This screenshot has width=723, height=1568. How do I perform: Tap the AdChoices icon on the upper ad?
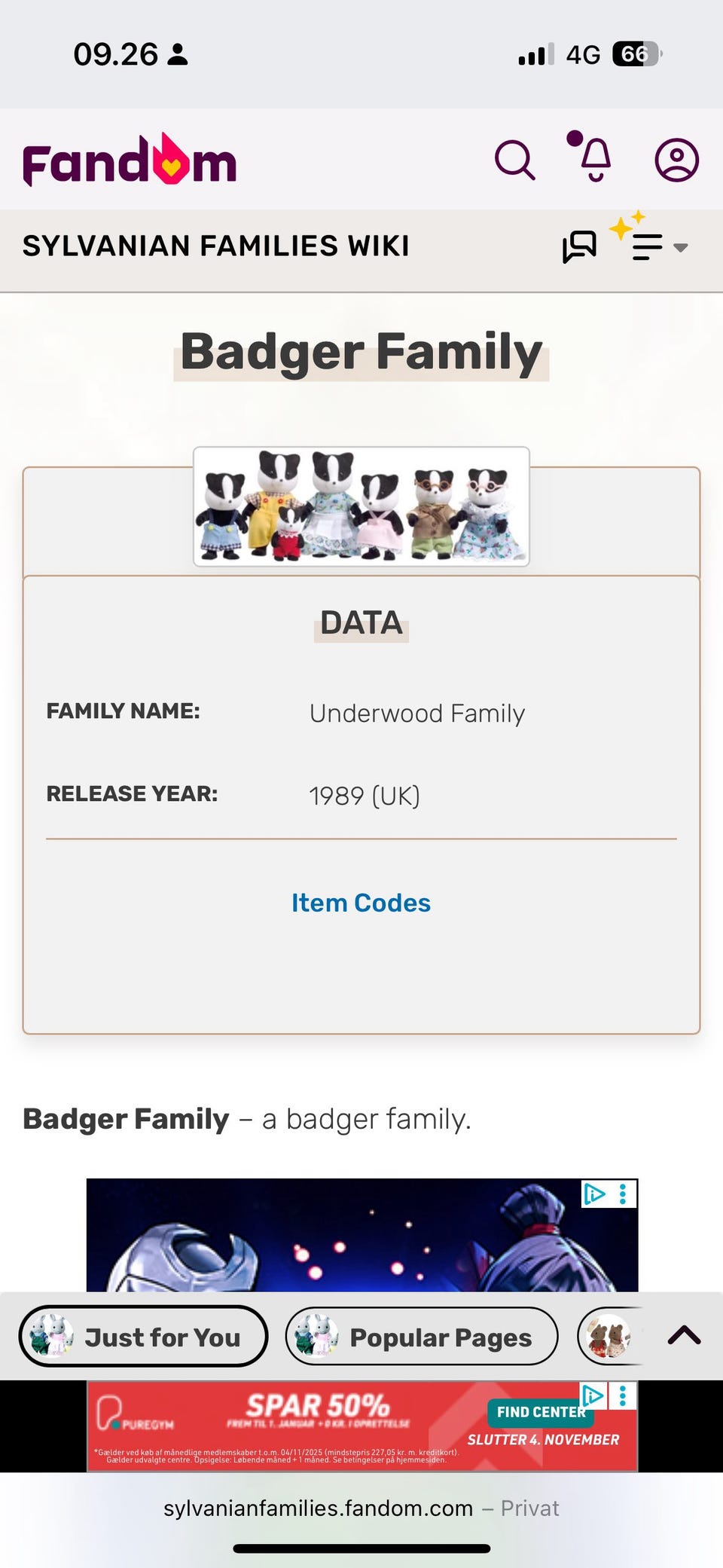click(593, 1194)
